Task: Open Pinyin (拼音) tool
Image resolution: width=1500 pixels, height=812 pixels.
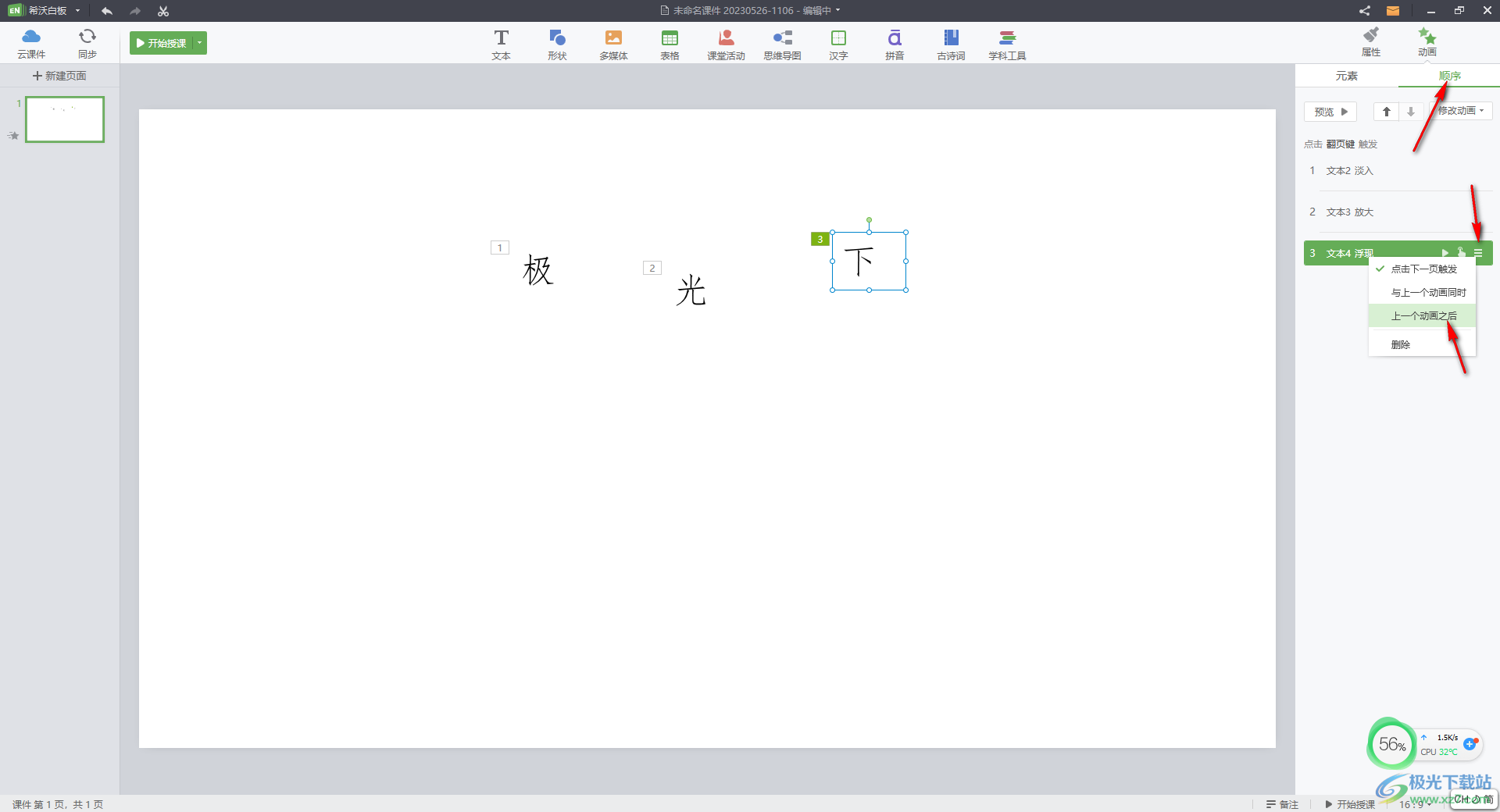Action: [895, 45]
